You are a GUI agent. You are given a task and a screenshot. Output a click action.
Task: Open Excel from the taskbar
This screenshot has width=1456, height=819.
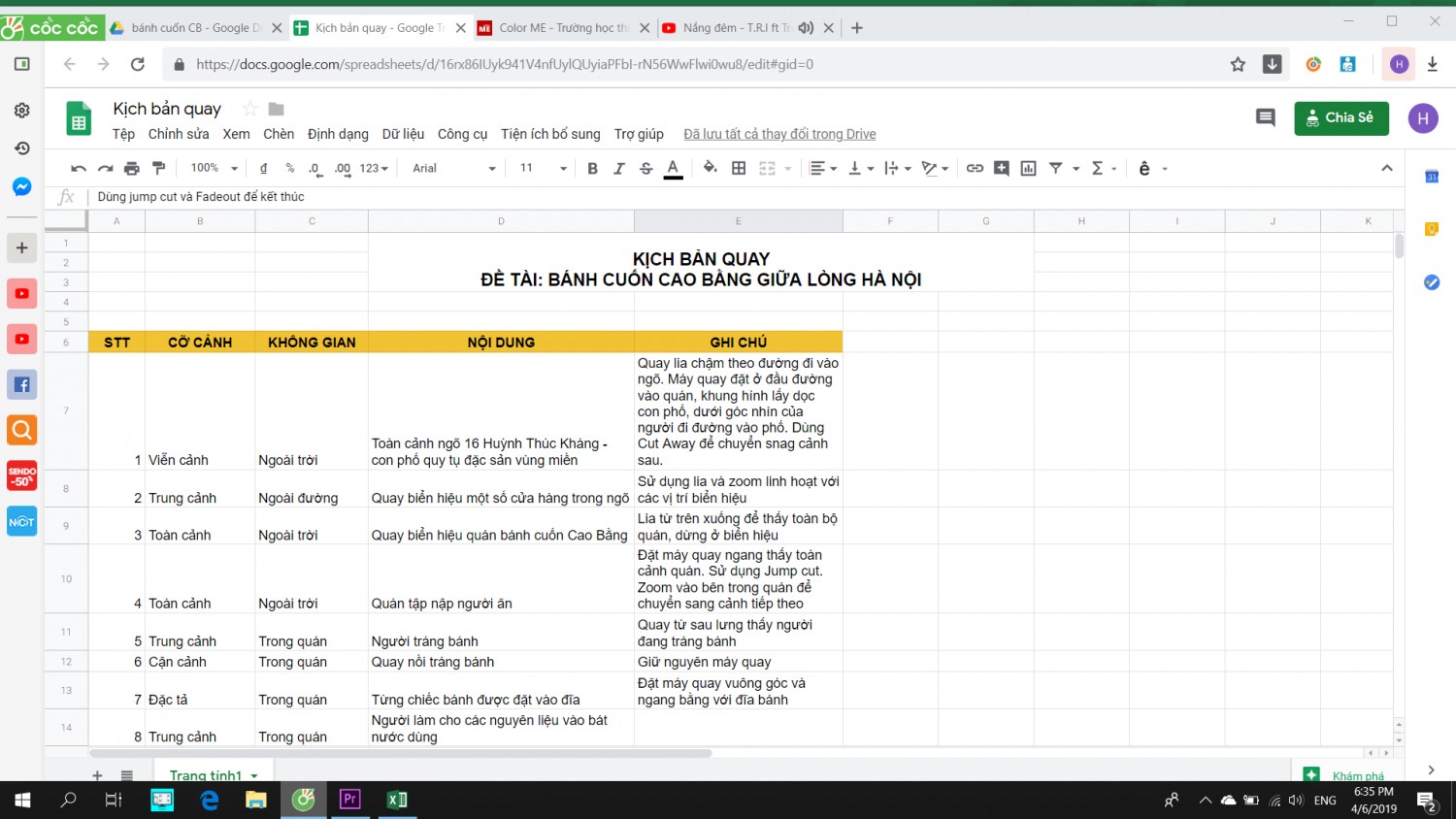pos(397,800)
